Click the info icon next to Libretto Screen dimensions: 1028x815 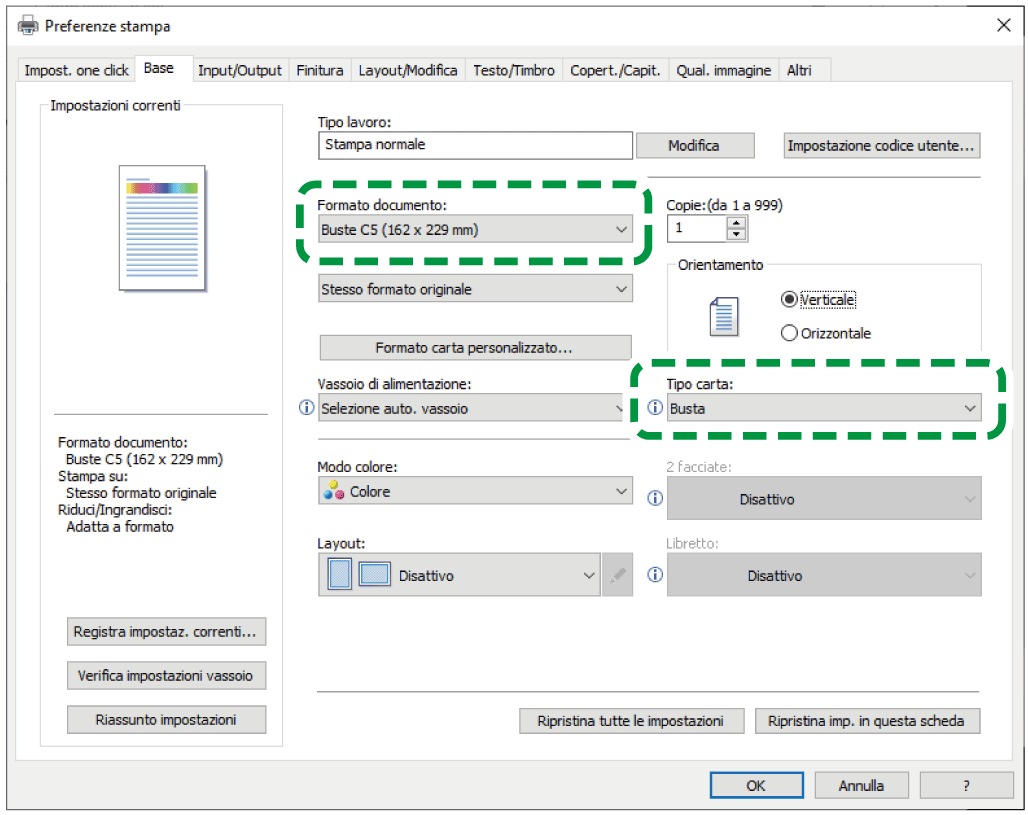coord(656,575)
